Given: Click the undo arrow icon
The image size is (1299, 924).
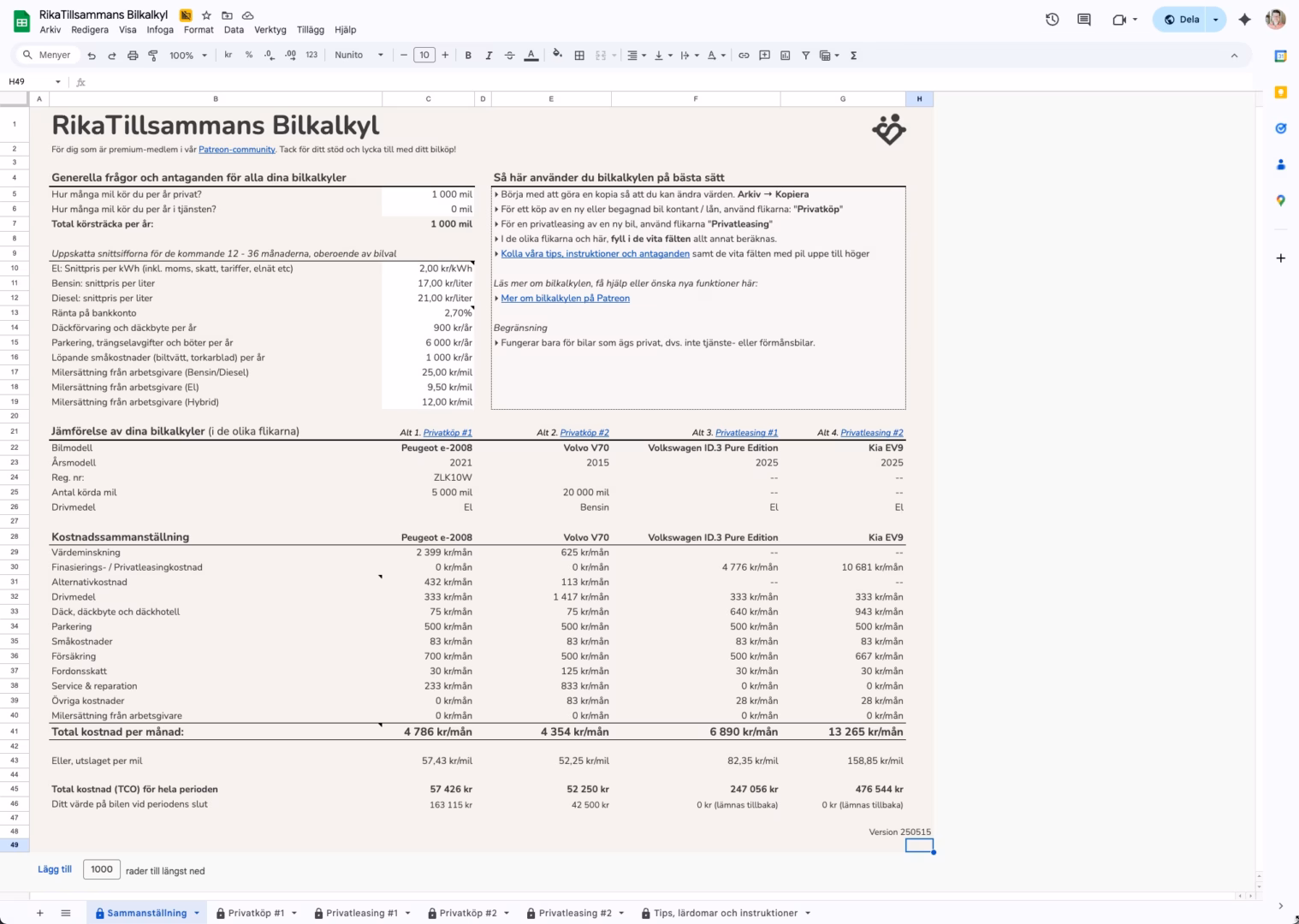Looking at the screenshot, I should (92, 56).
